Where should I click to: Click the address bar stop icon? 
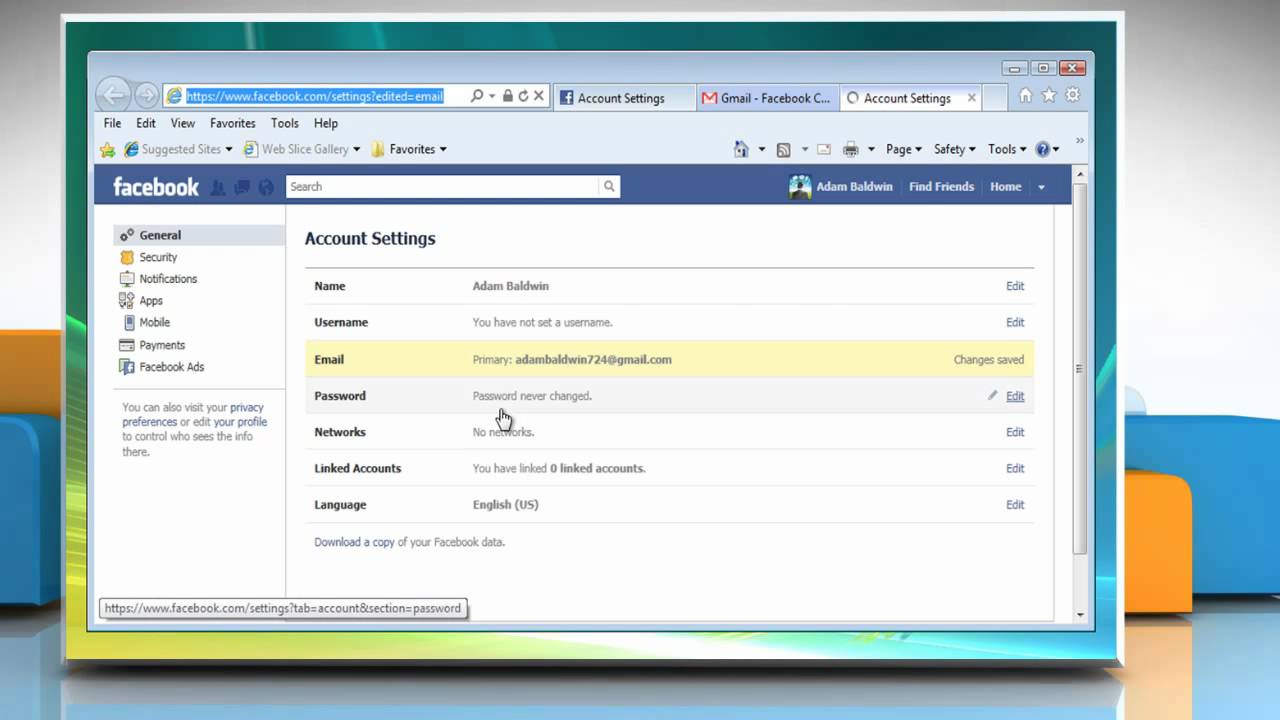click(x=538, y=96)
